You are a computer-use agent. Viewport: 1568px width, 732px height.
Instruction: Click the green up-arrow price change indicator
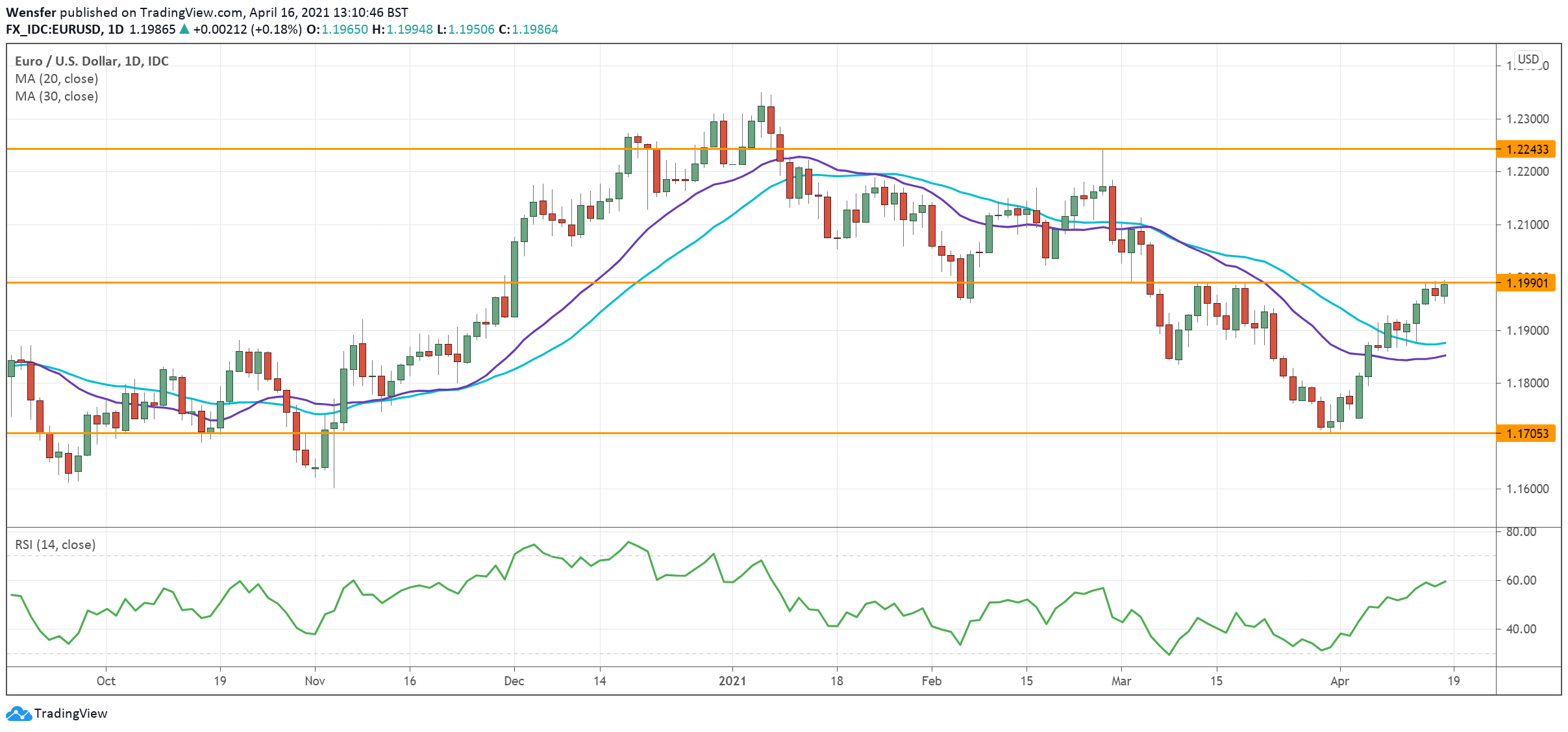click(184, 29)
